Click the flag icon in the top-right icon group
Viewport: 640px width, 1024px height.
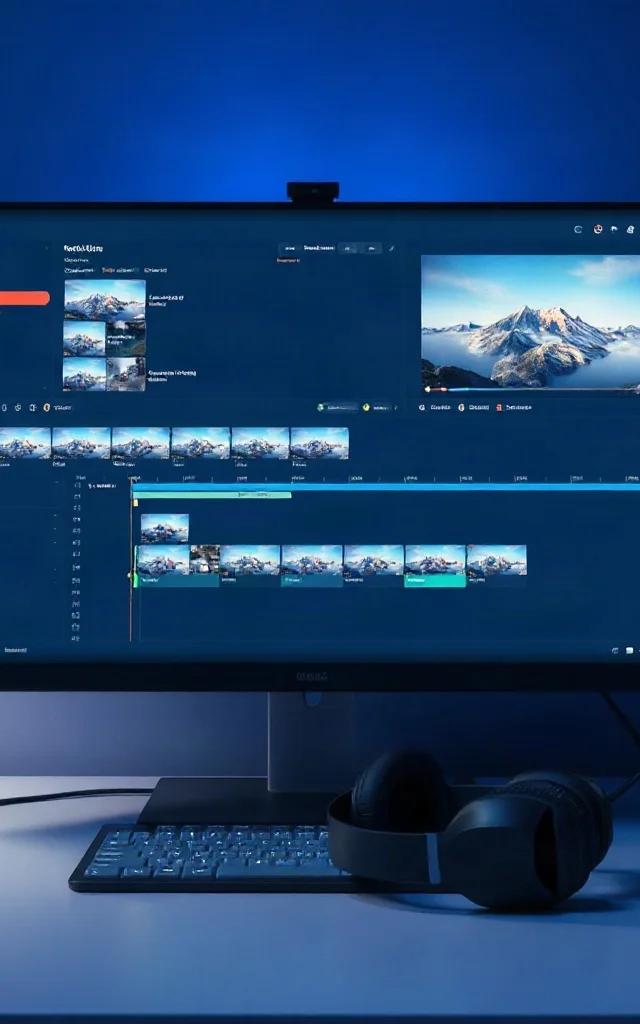(614, 229)
